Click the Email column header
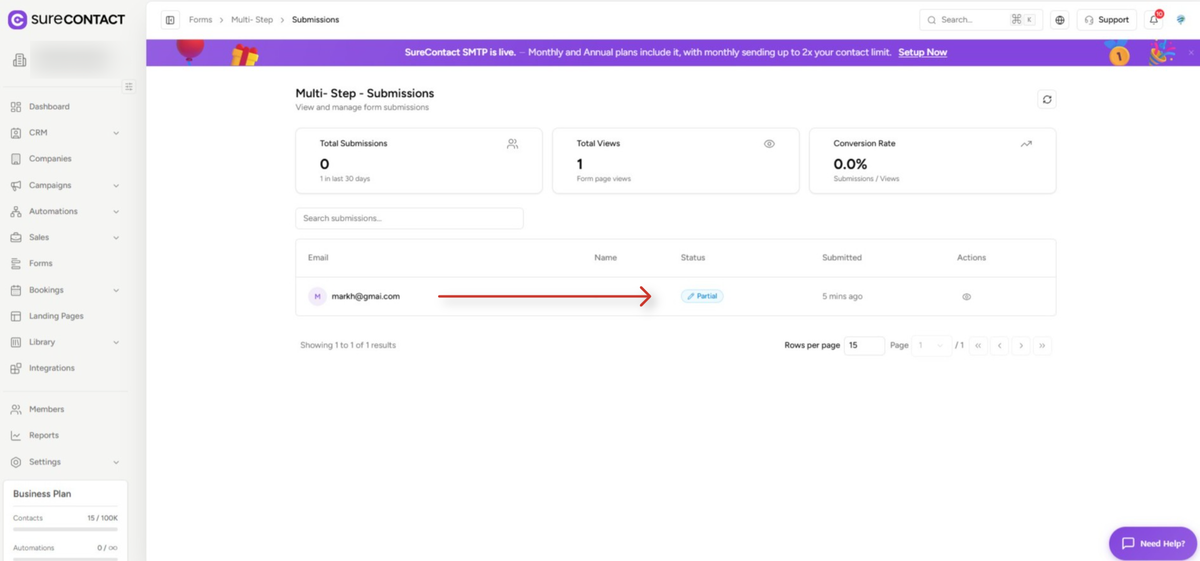Image resolution: width=1200 pixels, height=561 pixels. point(318,258)
